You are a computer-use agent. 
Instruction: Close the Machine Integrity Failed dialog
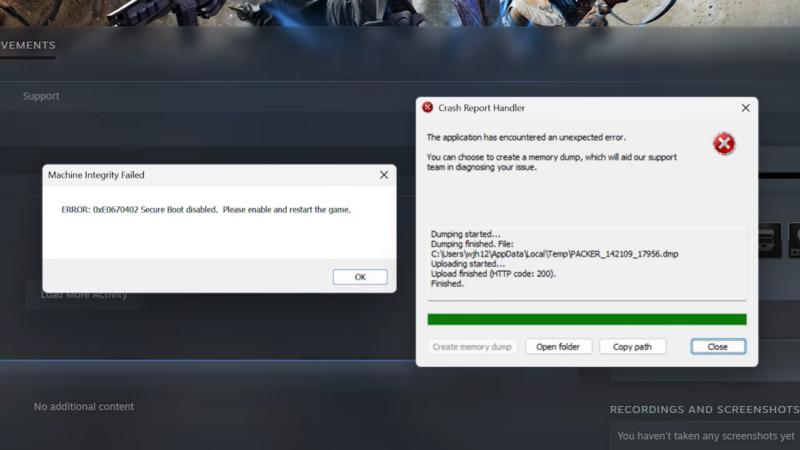click(384, 175)
